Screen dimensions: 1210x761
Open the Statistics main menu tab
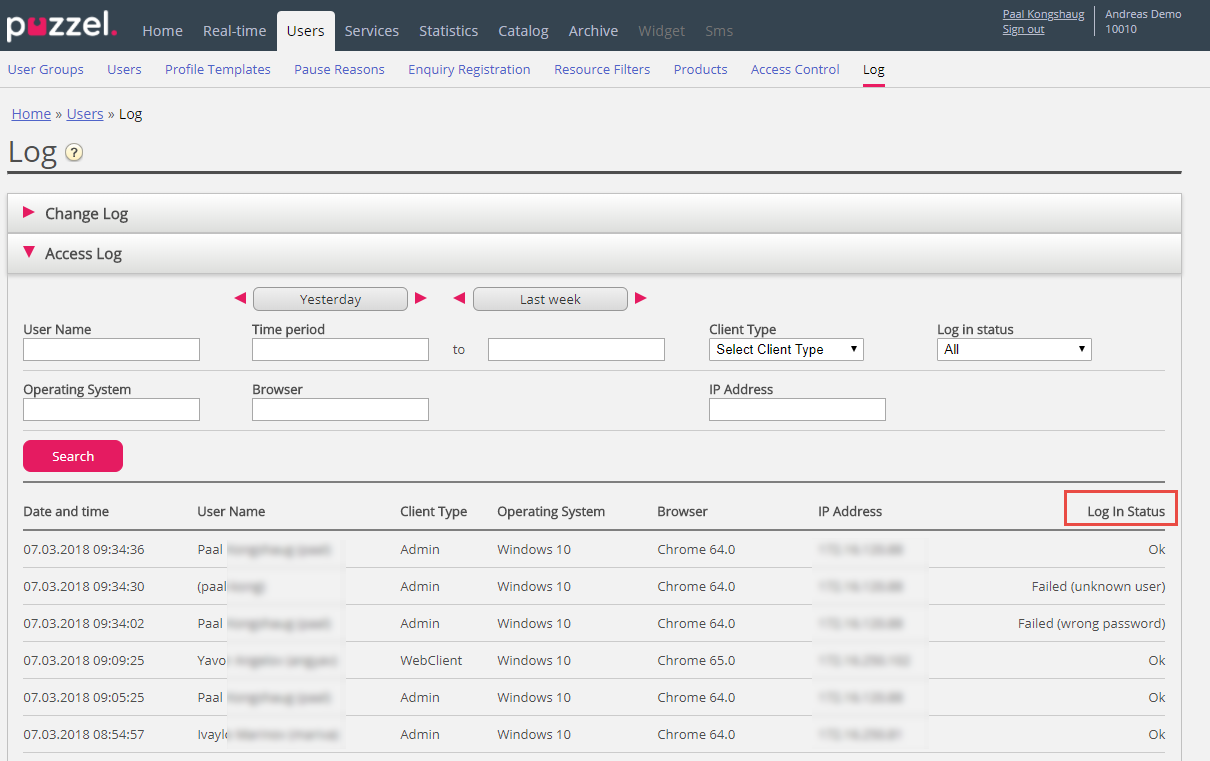point(448,31)
